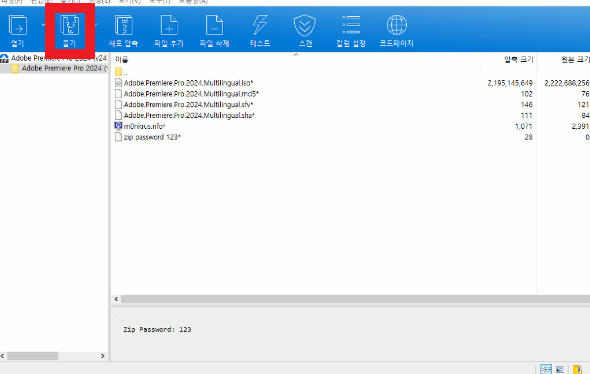This screenshot has width=590, height=374.
Task: Click the tree pane scrollbar right arrow
Action: (x=102, y=356)
